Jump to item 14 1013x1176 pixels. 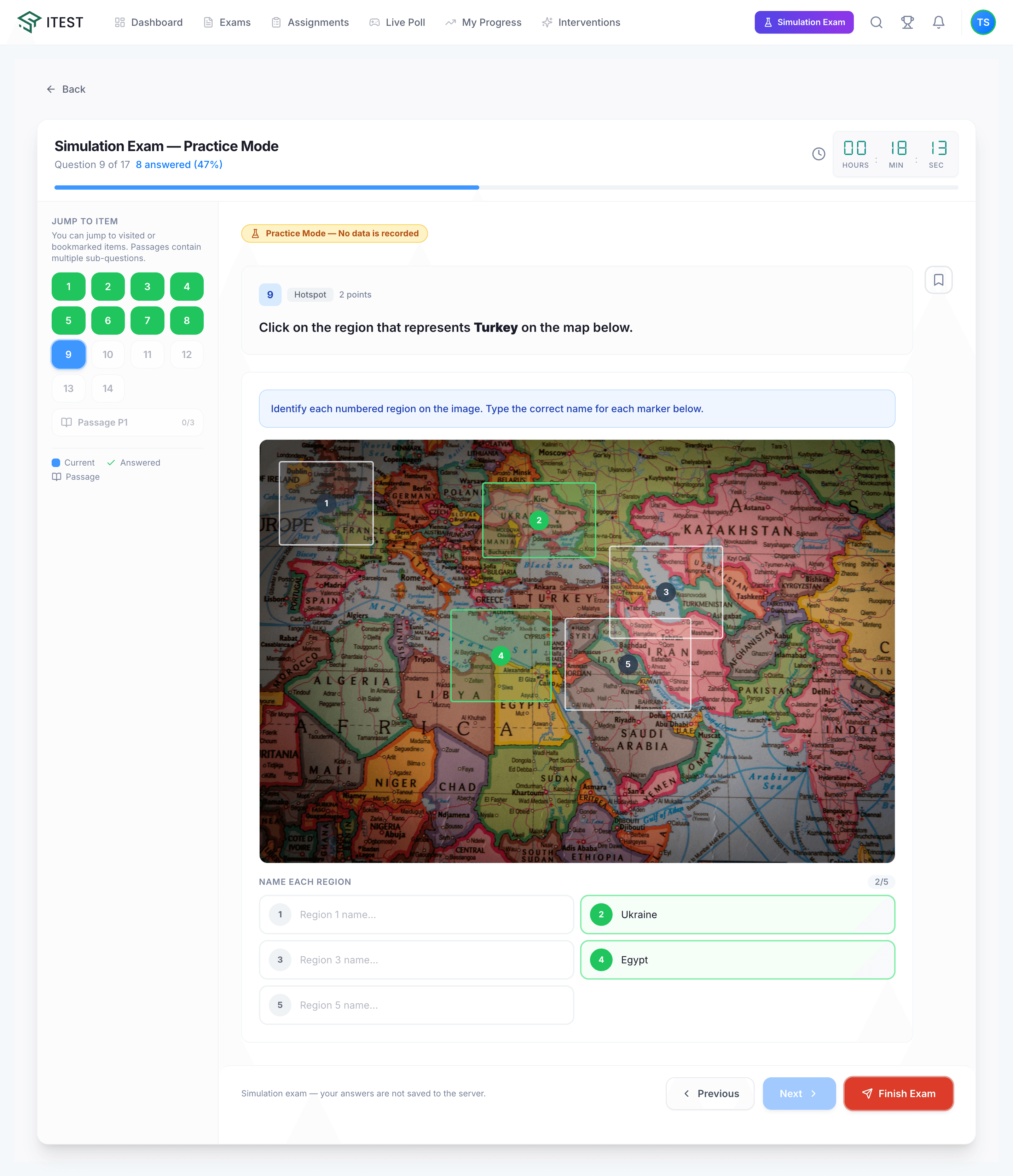[x=108, y=389]
